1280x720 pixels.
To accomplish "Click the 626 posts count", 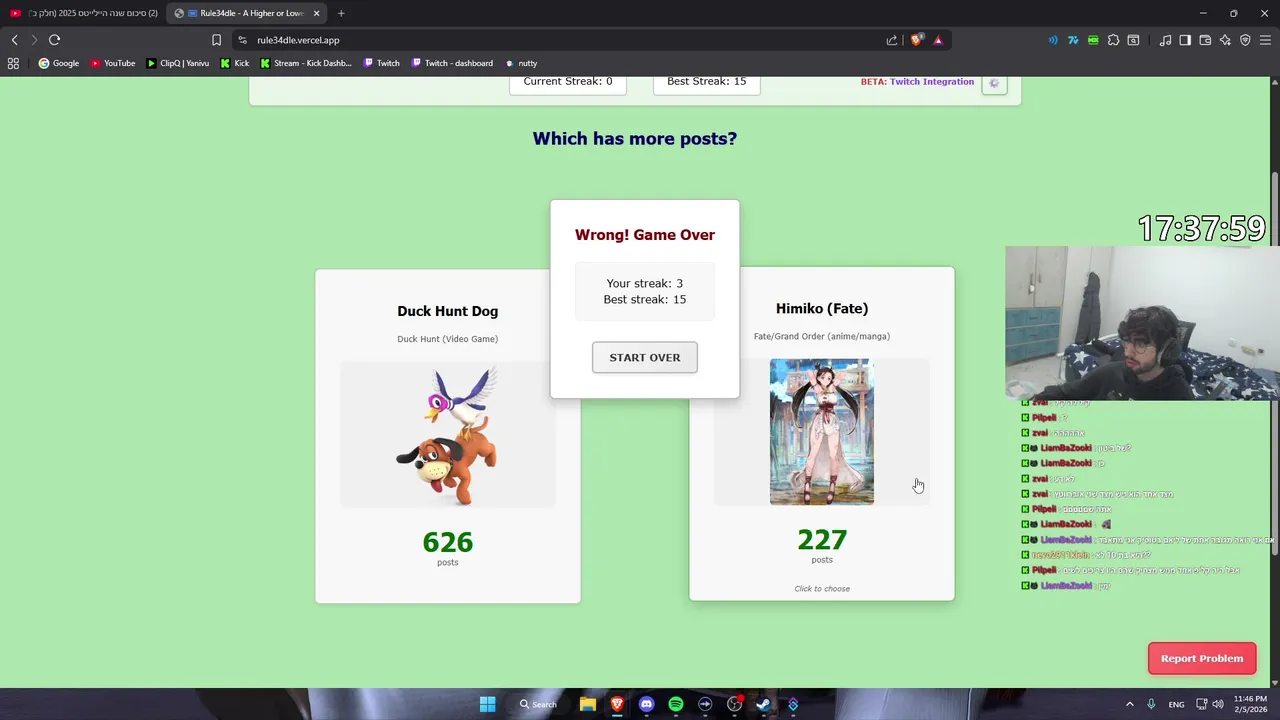I will 448,542.
